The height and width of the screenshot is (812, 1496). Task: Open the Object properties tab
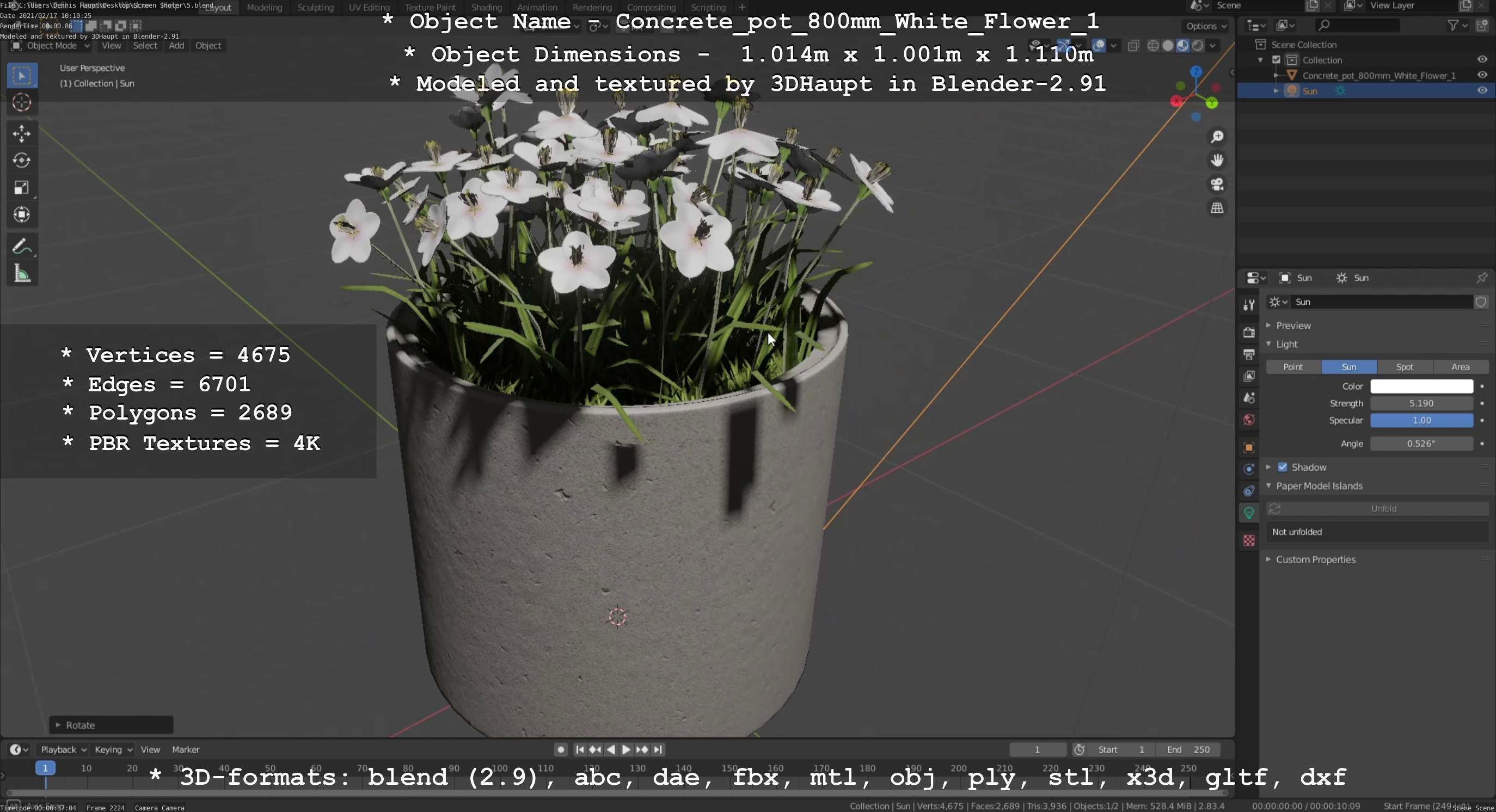point(1249,447)
